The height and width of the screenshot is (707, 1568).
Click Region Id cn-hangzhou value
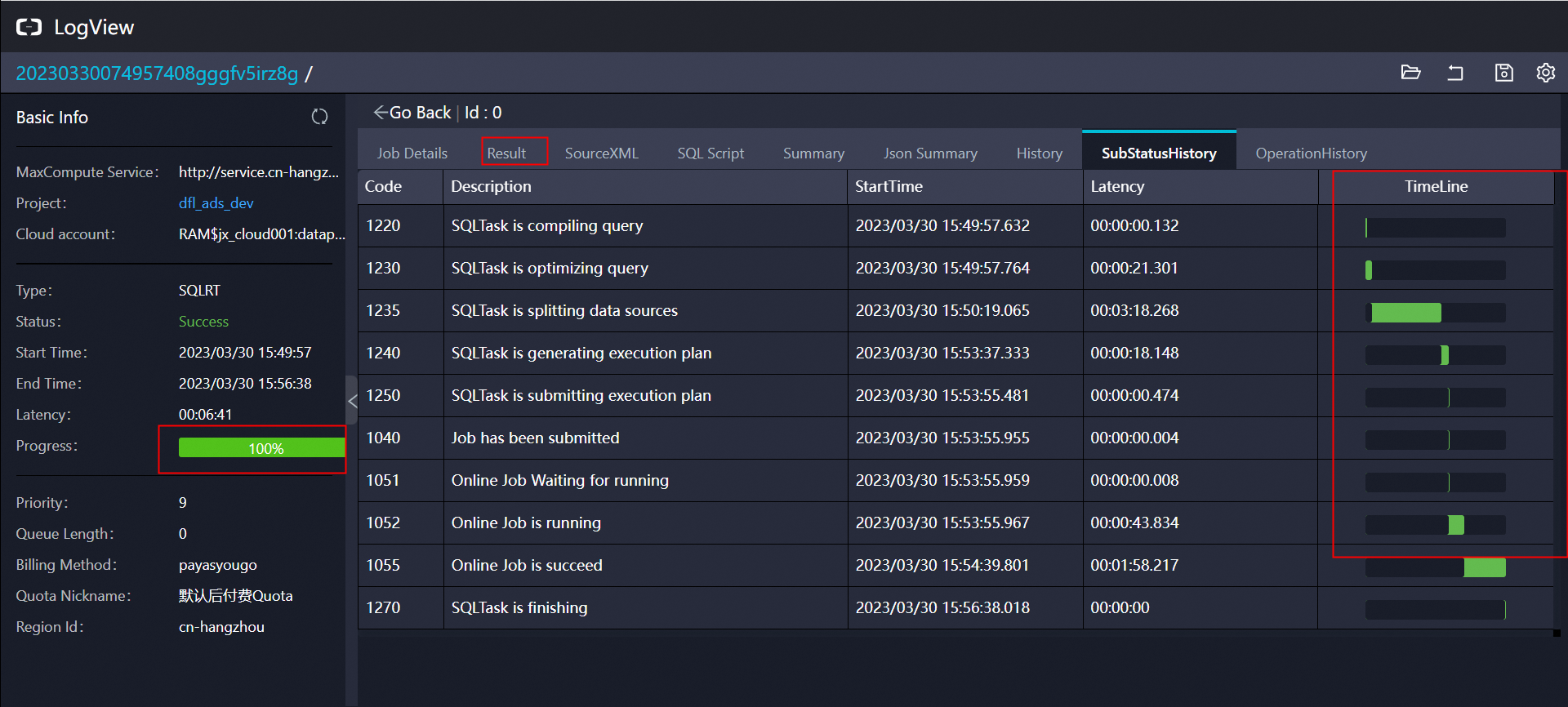click(x=221, y=627)
